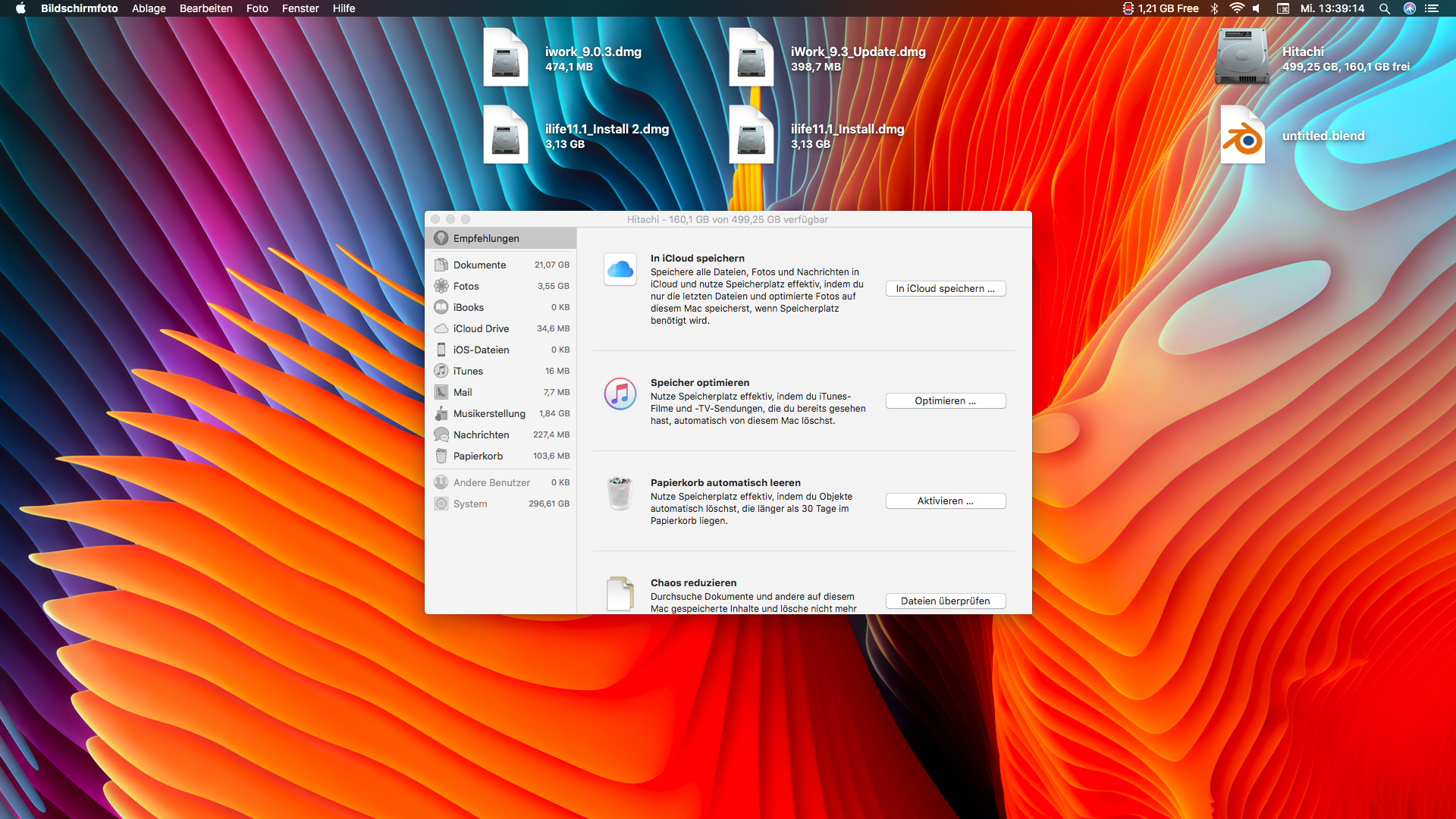This screenshot has width=1456, height=819.
Task: Select Musikerstellung in the sidebar
Action: tap(488, 413)
